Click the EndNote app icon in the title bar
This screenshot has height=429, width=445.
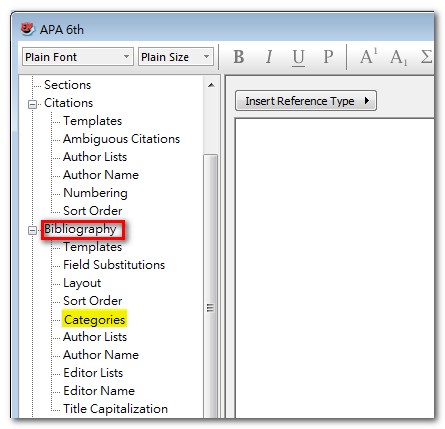(28, 29)
